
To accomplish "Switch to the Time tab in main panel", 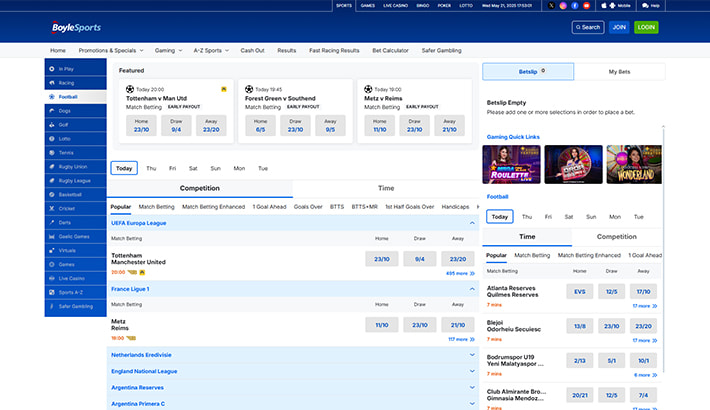I will tap(386, 188).
